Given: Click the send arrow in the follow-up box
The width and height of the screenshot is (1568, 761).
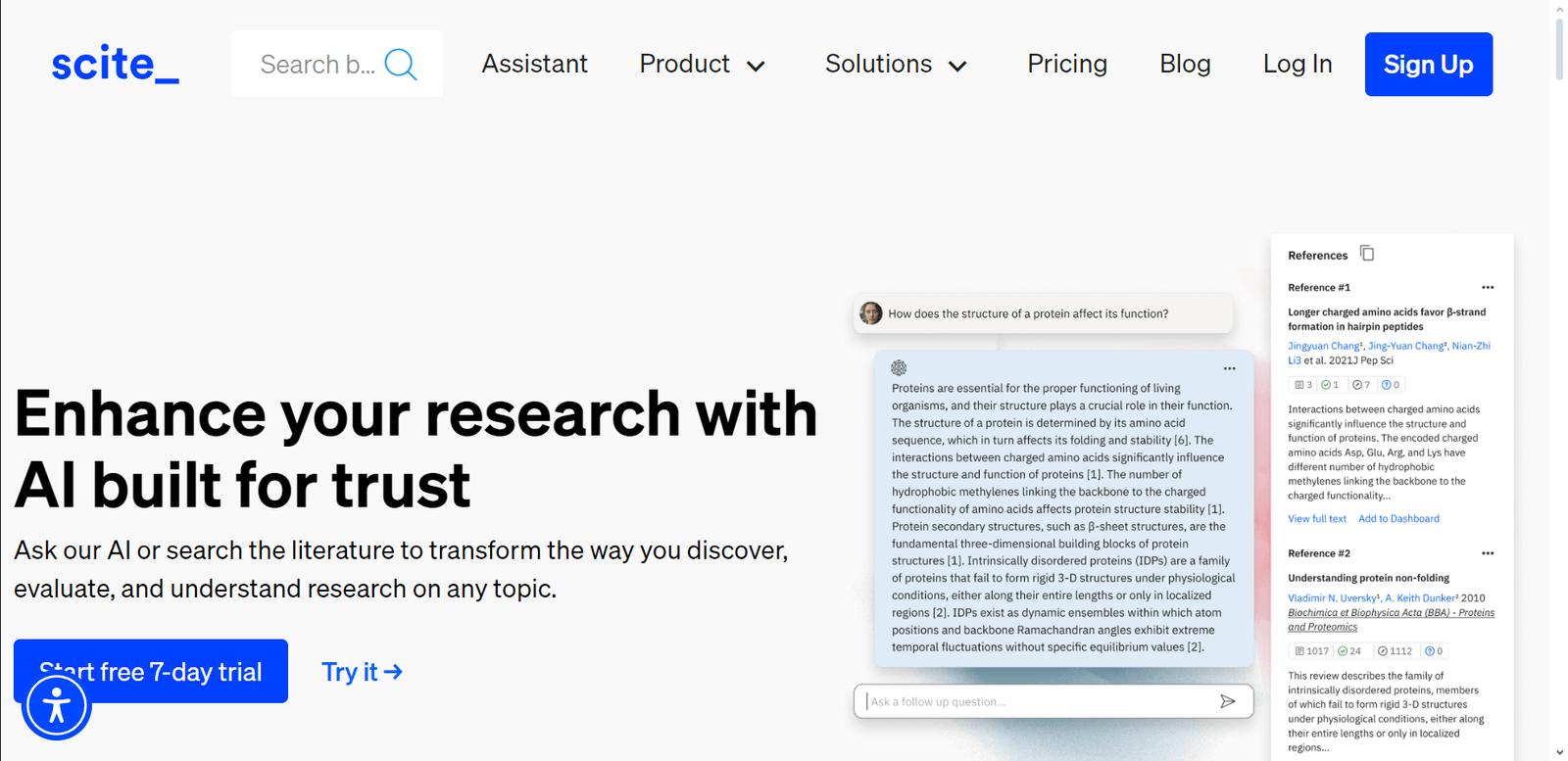Looking at the screenshot, I should tap(1227, 701).
